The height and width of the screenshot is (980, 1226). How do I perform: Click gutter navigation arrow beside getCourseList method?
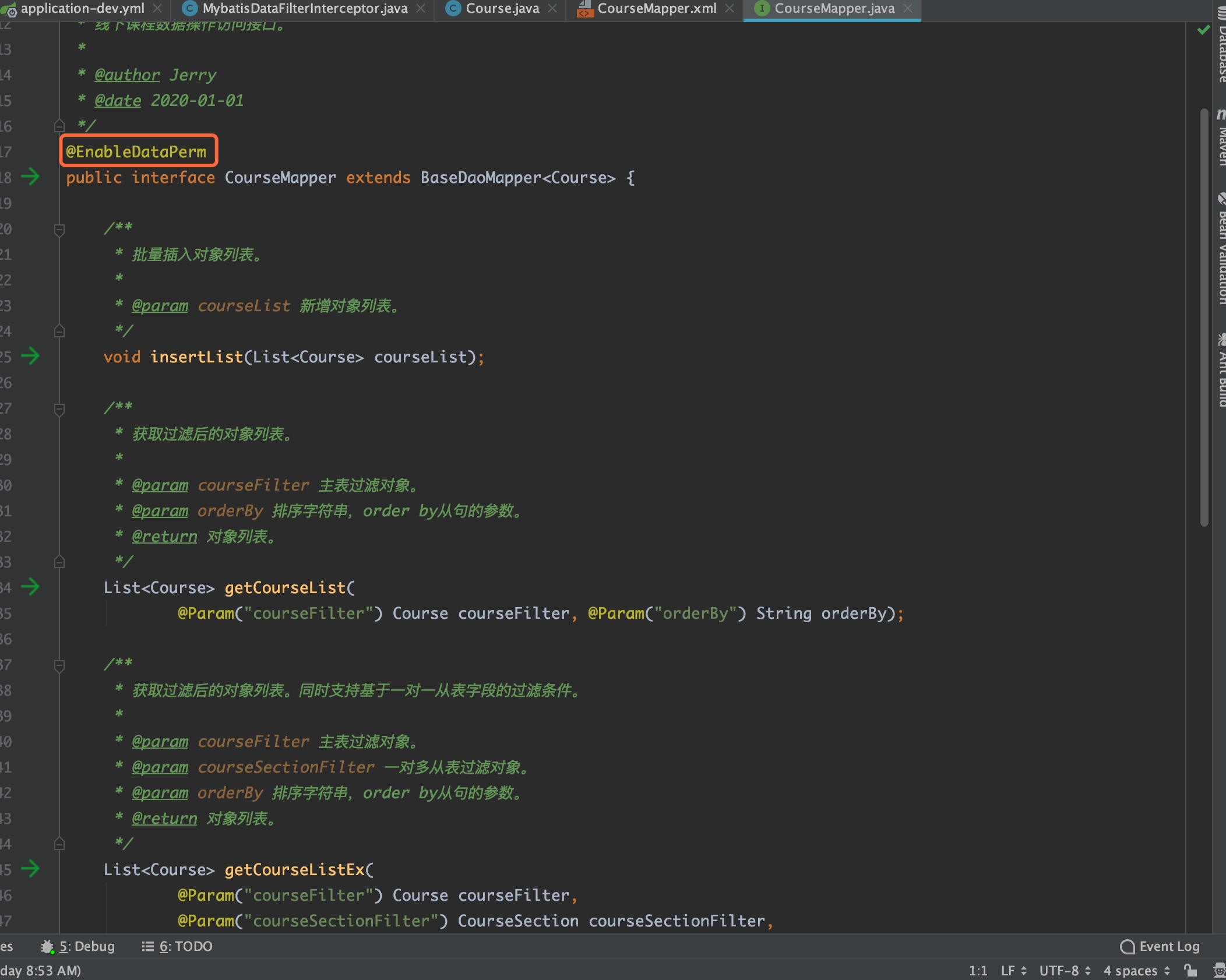(30, 587)
